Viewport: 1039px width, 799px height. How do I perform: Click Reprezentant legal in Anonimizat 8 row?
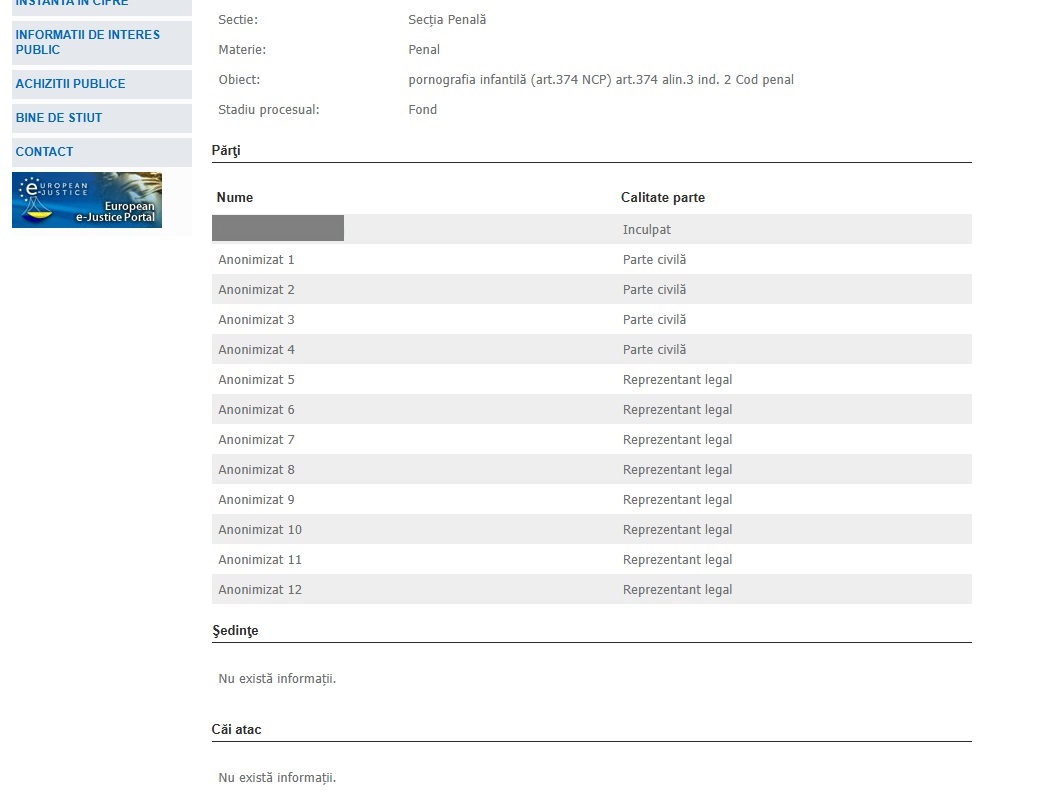(x=677, y=470)
